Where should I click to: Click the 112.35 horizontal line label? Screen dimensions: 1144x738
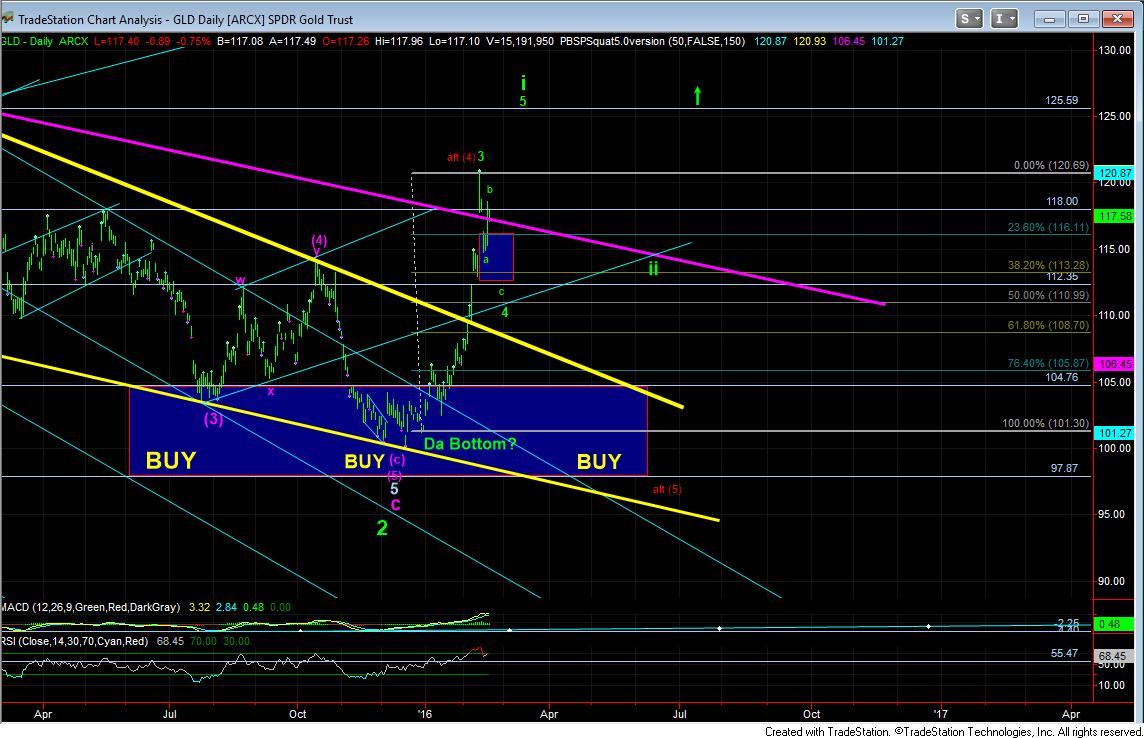(1062, 276)
